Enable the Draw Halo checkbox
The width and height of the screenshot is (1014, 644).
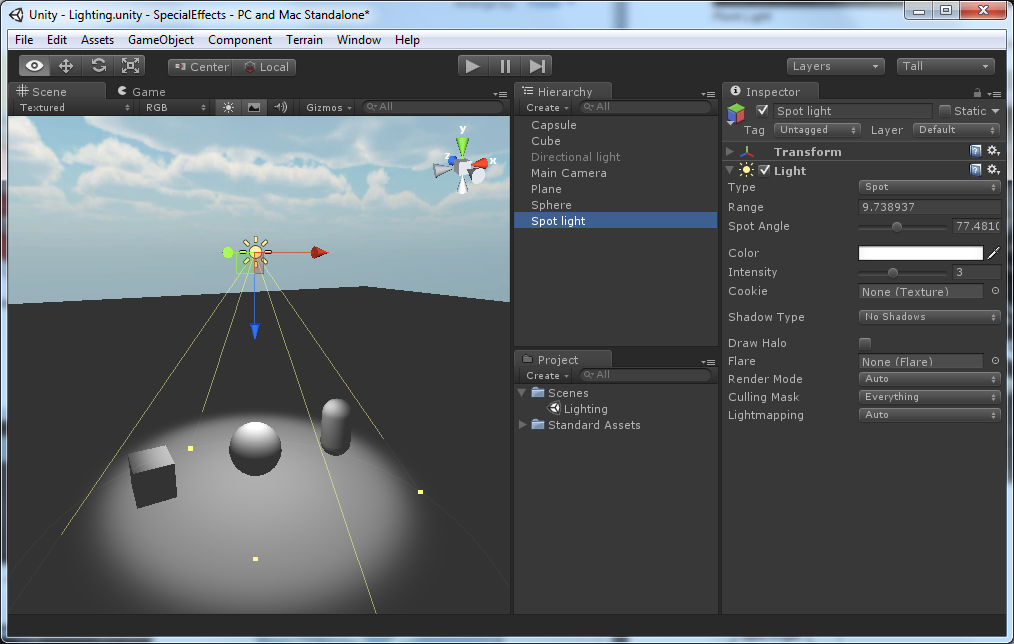(x=865, y=343)
